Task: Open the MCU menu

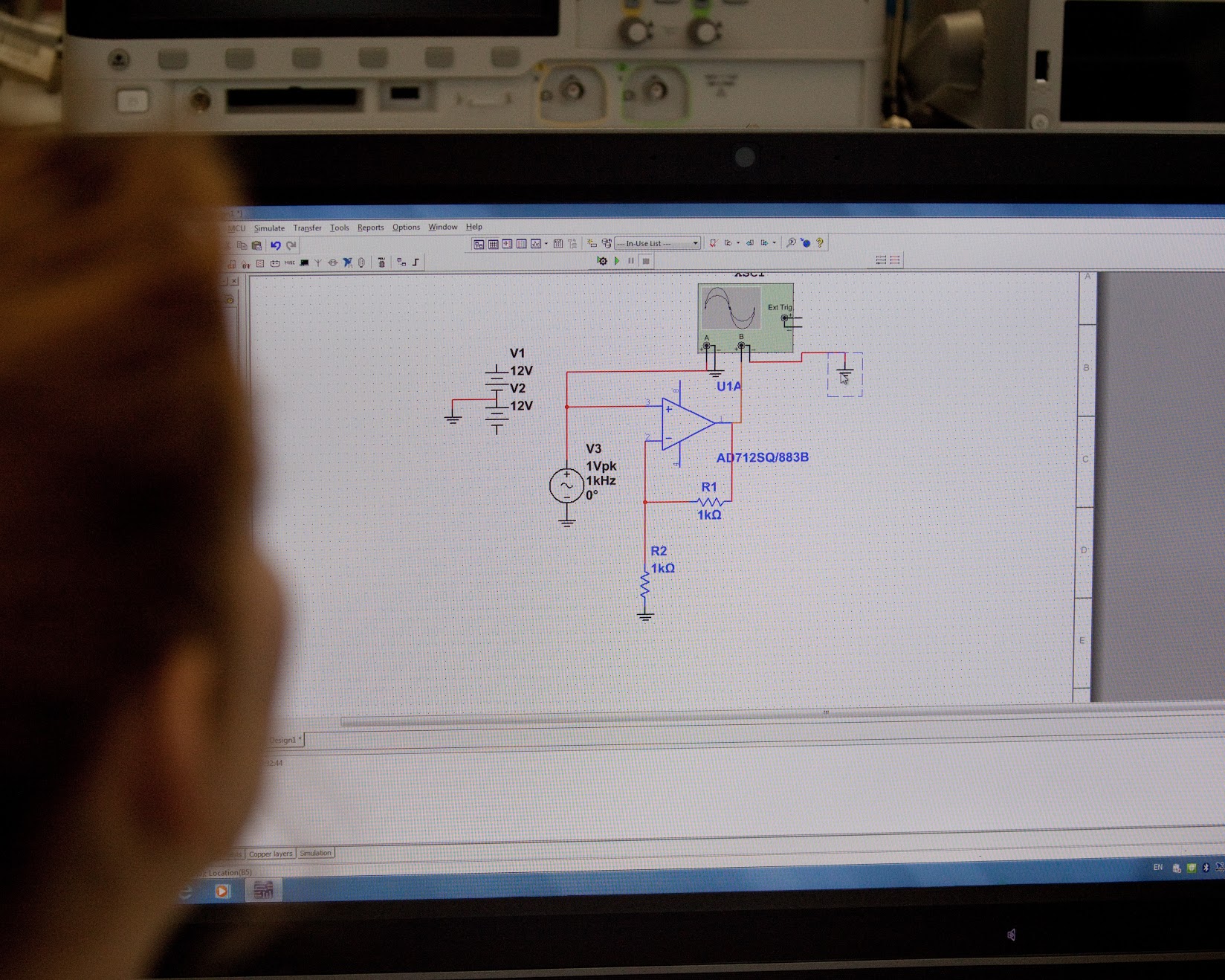Action: 236,228
